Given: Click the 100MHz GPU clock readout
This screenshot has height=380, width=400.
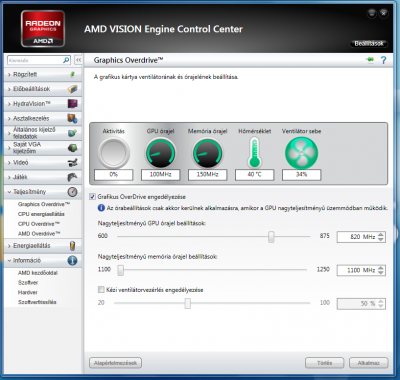Looking at the screenshot, I should 161,175.
